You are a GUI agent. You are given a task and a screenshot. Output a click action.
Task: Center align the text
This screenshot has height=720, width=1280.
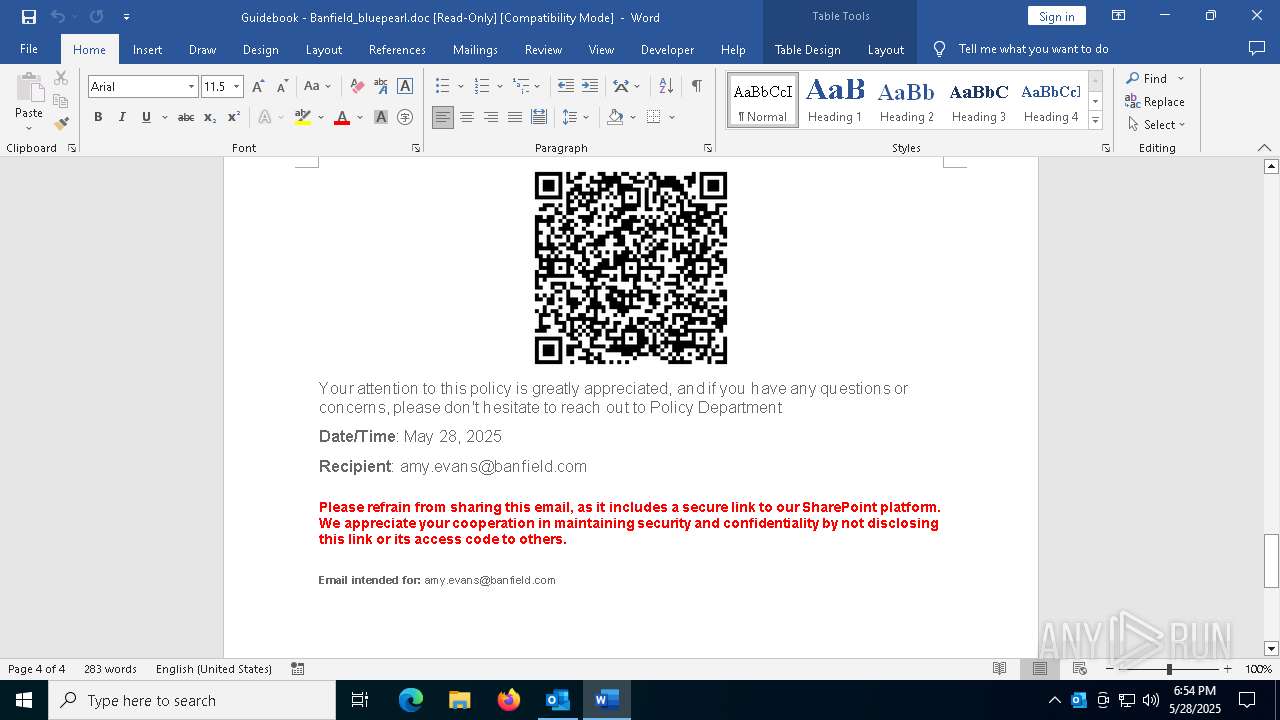(x=467, y=117)
